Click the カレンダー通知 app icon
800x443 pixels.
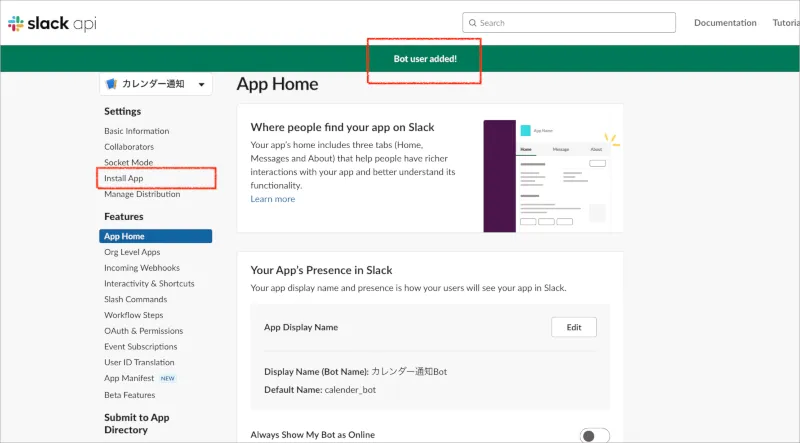click(111, 84)
